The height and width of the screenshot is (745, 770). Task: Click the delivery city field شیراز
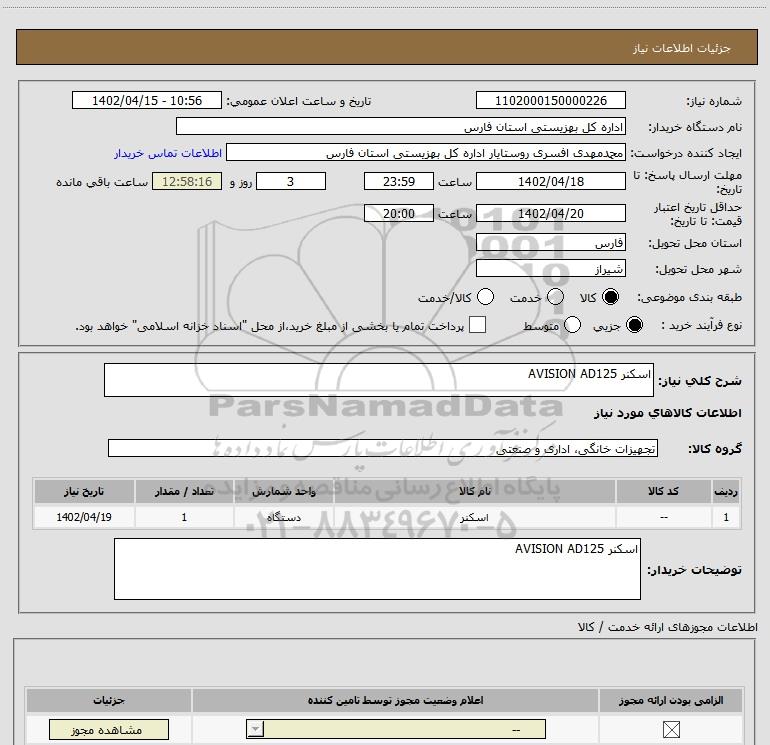point(550,269)
